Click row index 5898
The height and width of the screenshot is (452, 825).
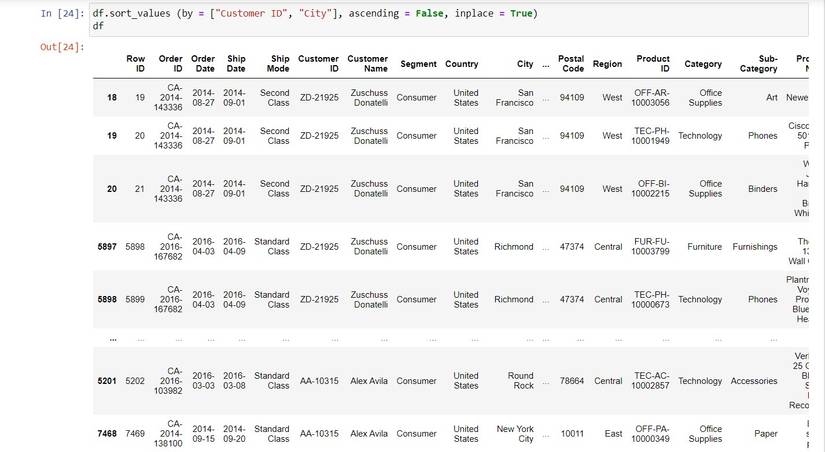pyautogui.click(x=107, y=299)
